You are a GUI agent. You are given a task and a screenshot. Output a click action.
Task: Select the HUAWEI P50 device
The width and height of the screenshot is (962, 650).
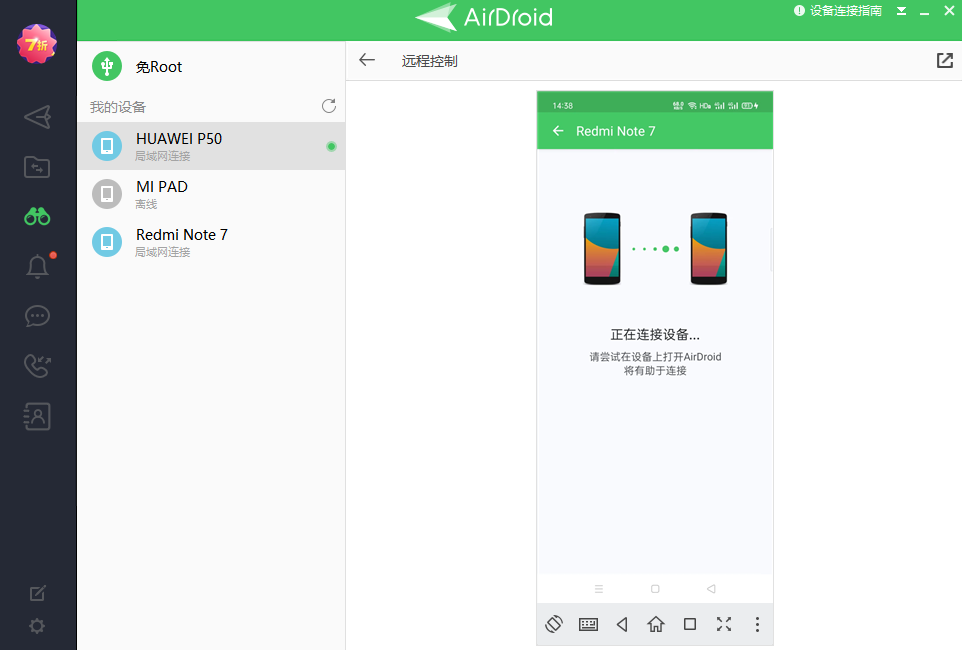211,146
